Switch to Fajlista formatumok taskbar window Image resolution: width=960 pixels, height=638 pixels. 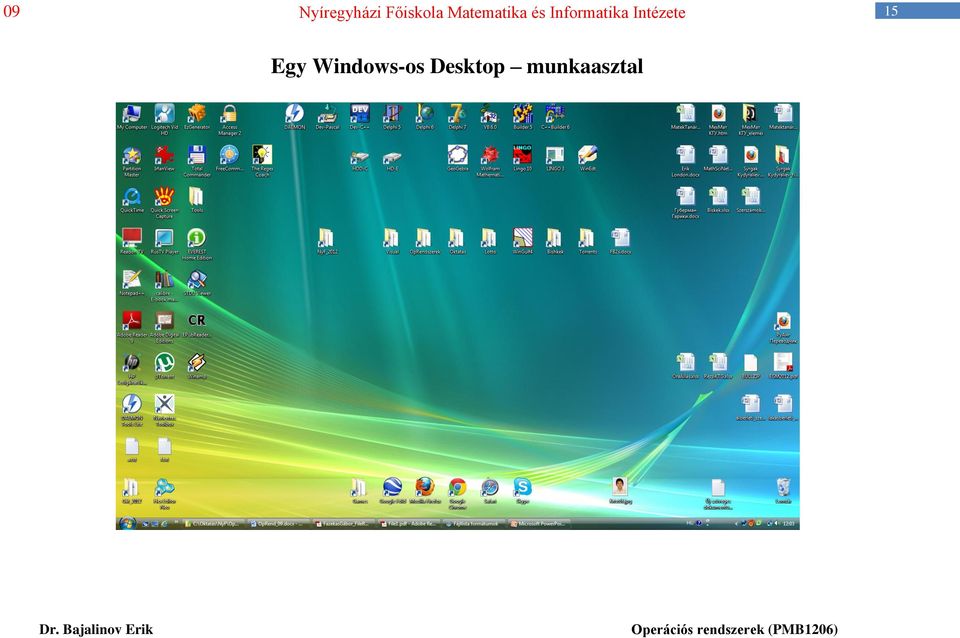pyautogui.click(x=474, y=524)
